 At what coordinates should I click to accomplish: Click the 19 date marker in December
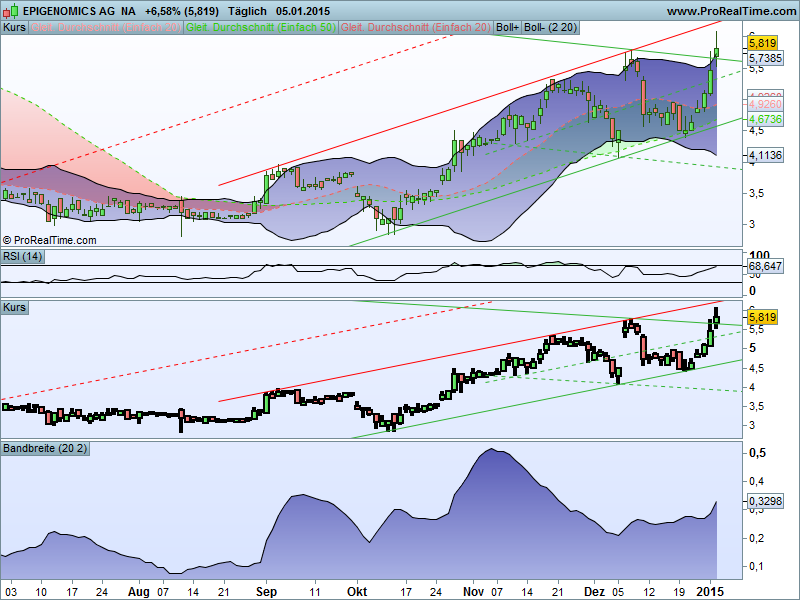679,592
